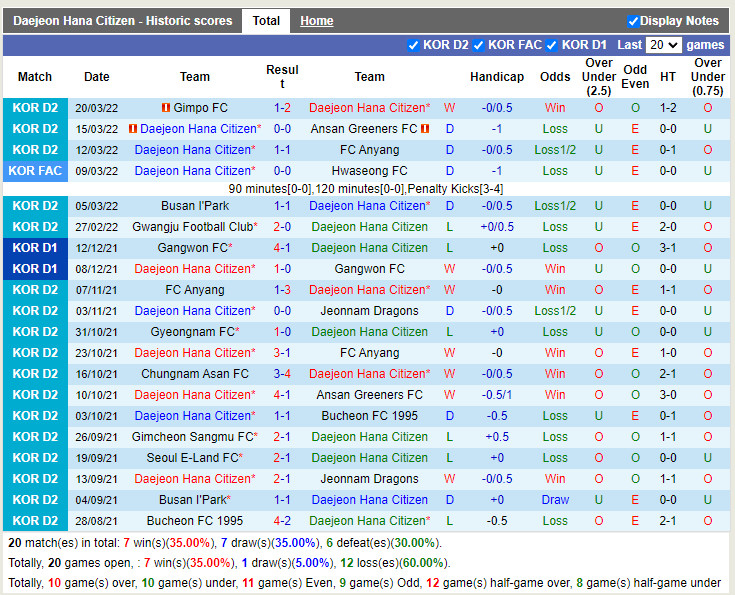Open the Hwaseong FC team link
The image size is (735, 595).
coord(369,171)
